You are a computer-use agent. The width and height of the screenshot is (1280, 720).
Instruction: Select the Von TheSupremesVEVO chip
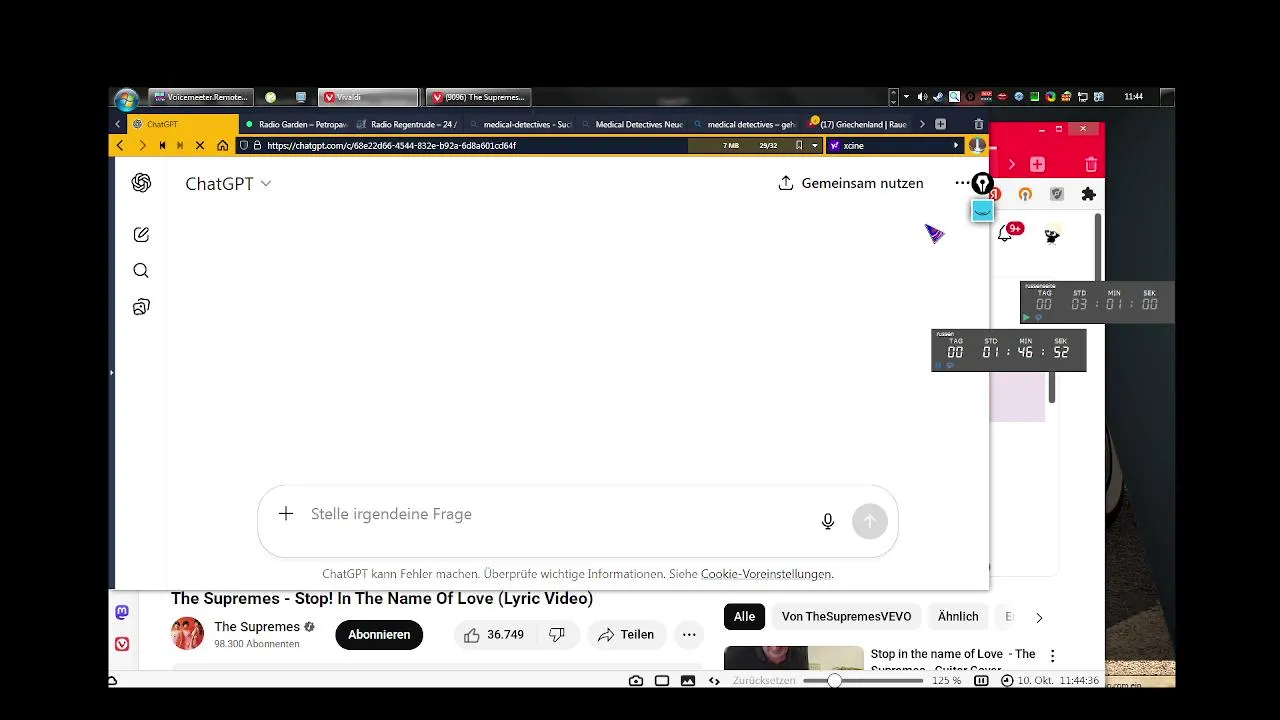[846, 617]
